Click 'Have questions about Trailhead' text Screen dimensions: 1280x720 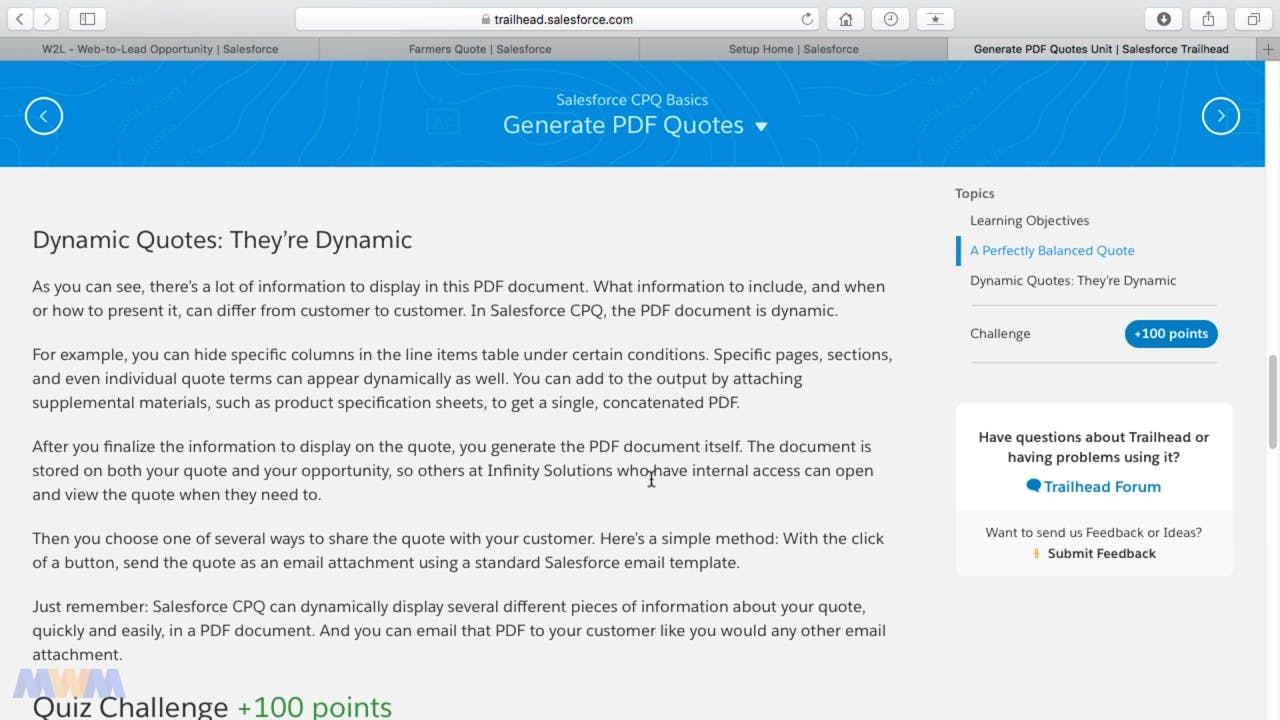click(x=1093, y=447)
